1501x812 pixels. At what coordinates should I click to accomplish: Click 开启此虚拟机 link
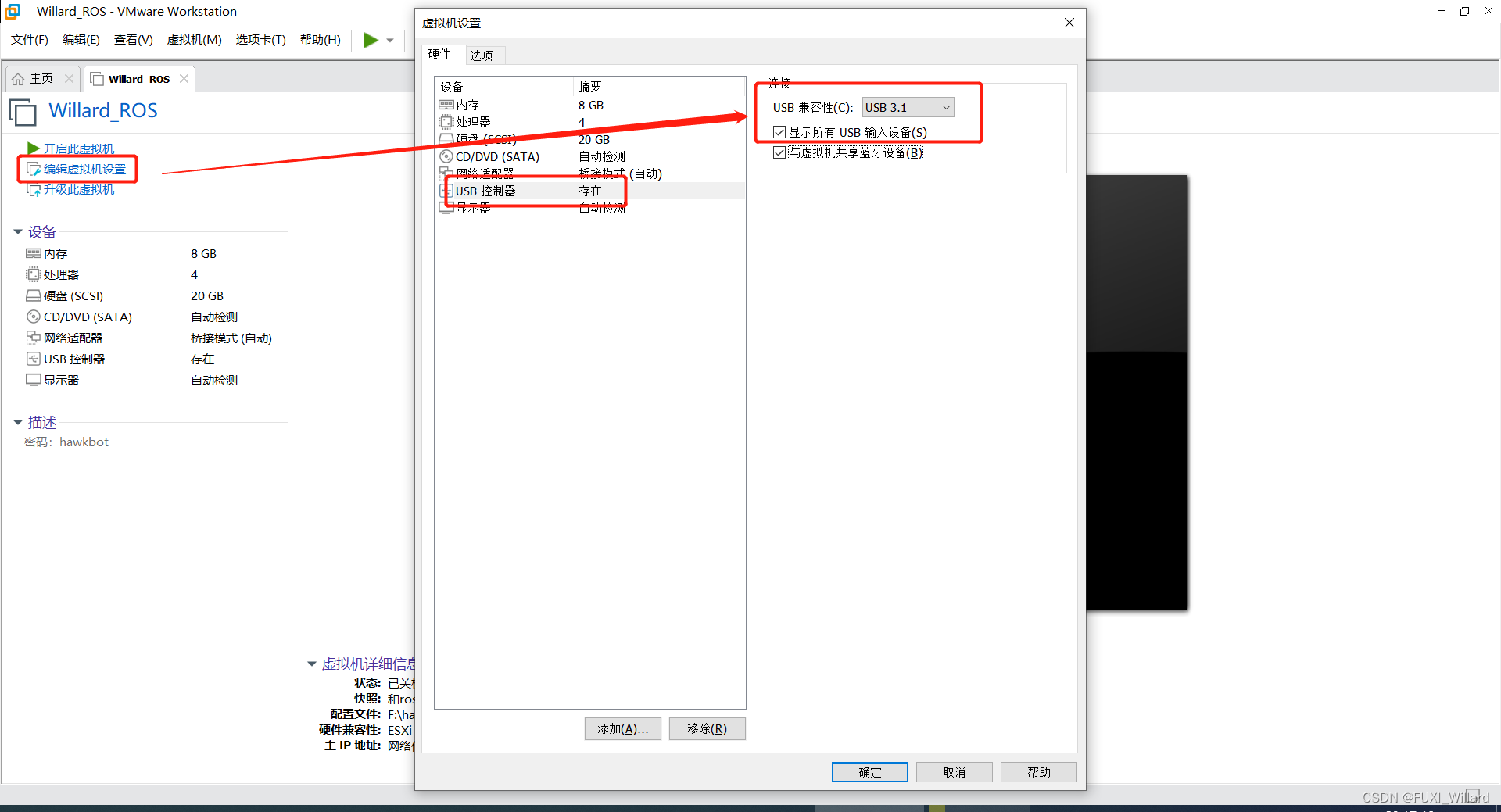click(x=79, y=148)
